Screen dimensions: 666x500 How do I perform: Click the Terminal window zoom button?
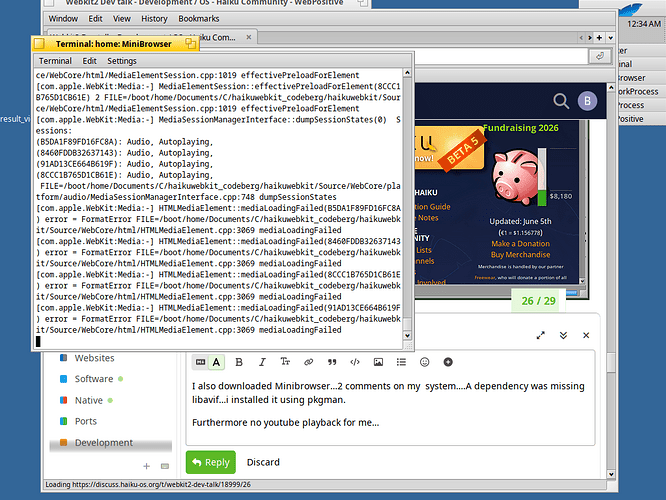click(190, 43)
